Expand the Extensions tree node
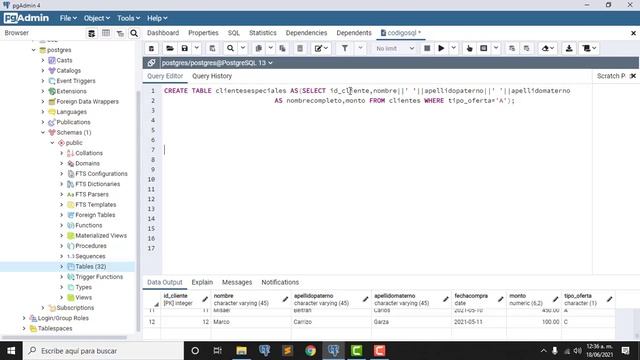Screen dimensions: 640x360 (43, 91)
